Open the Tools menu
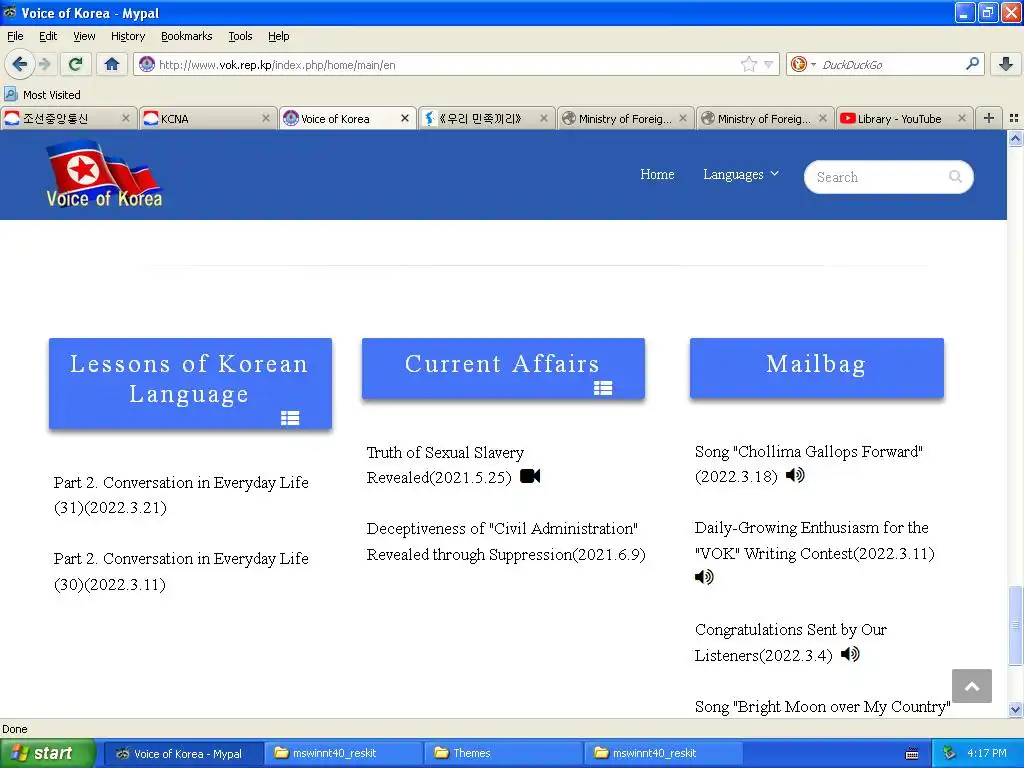 [x=240, y=36]
